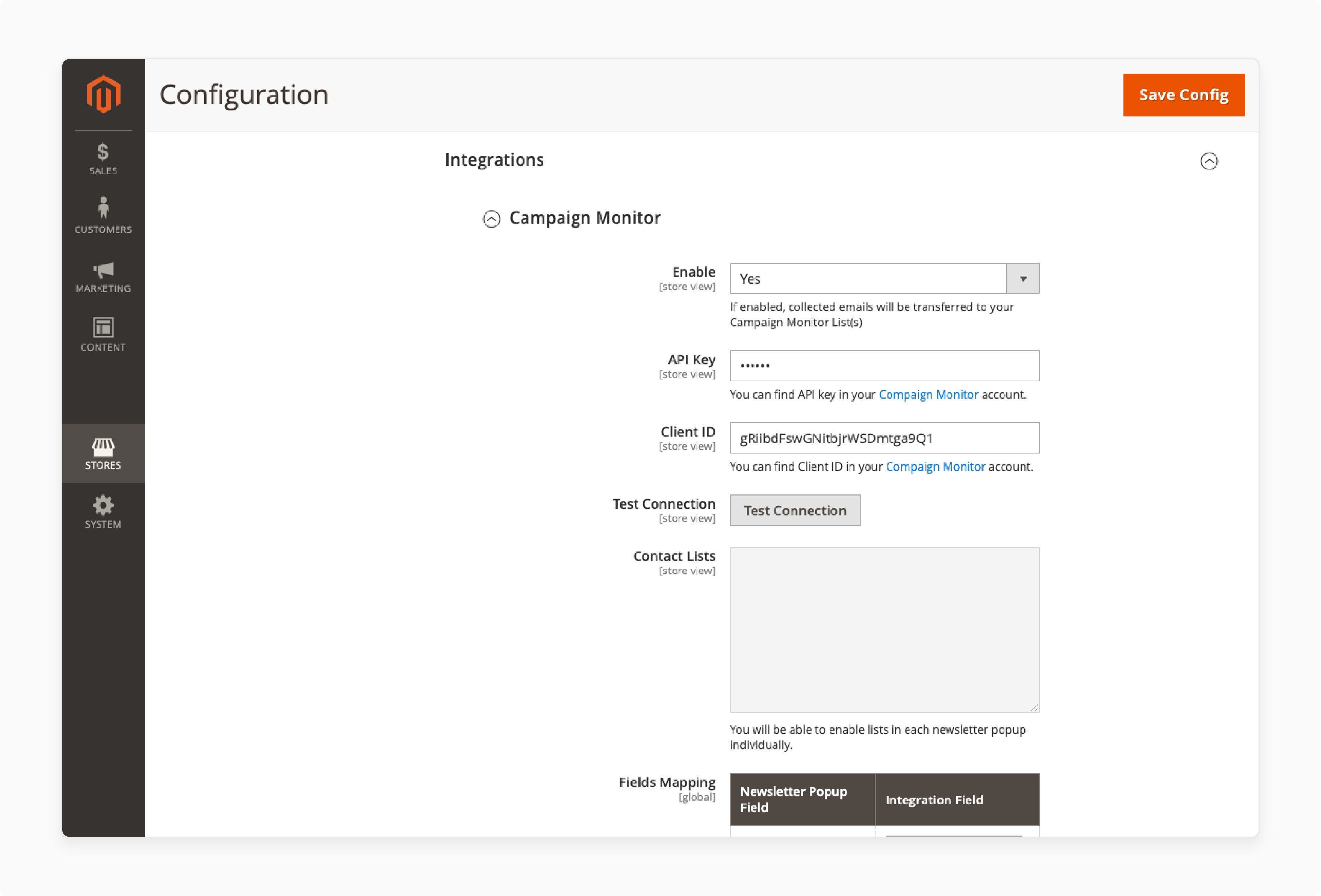Toggle Enable dropdown to Yes

point(883,278)
